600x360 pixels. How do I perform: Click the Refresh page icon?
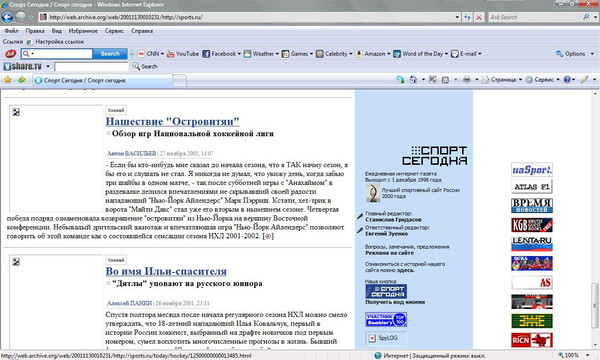[467, 17]
